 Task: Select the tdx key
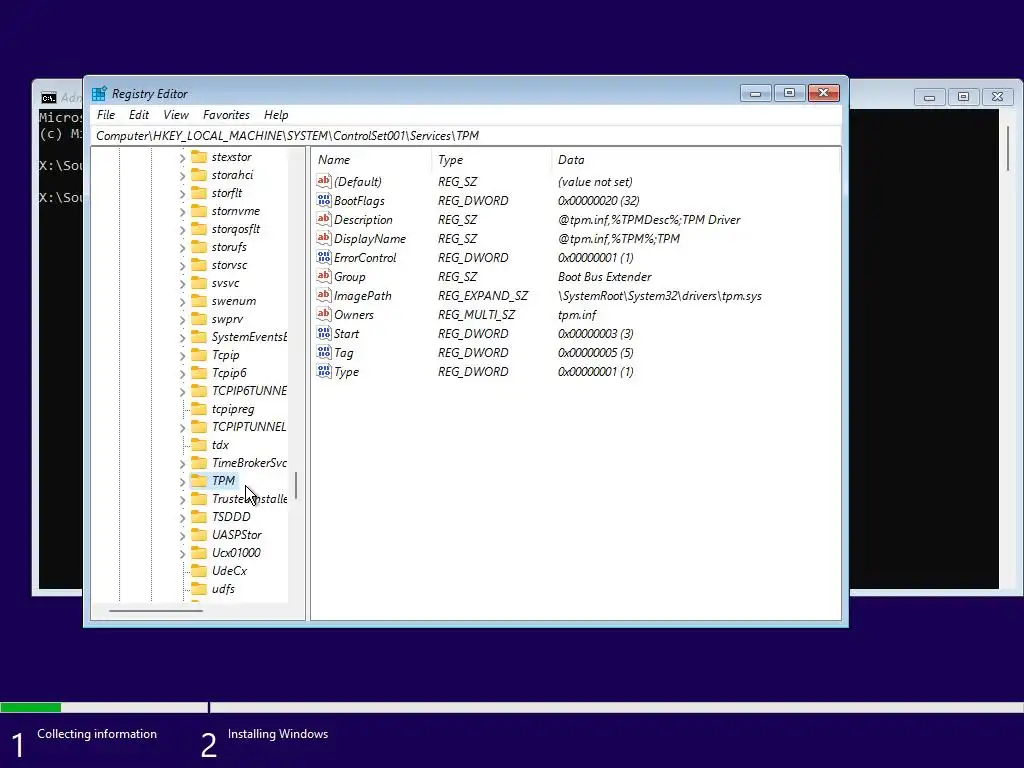[220, 445]
